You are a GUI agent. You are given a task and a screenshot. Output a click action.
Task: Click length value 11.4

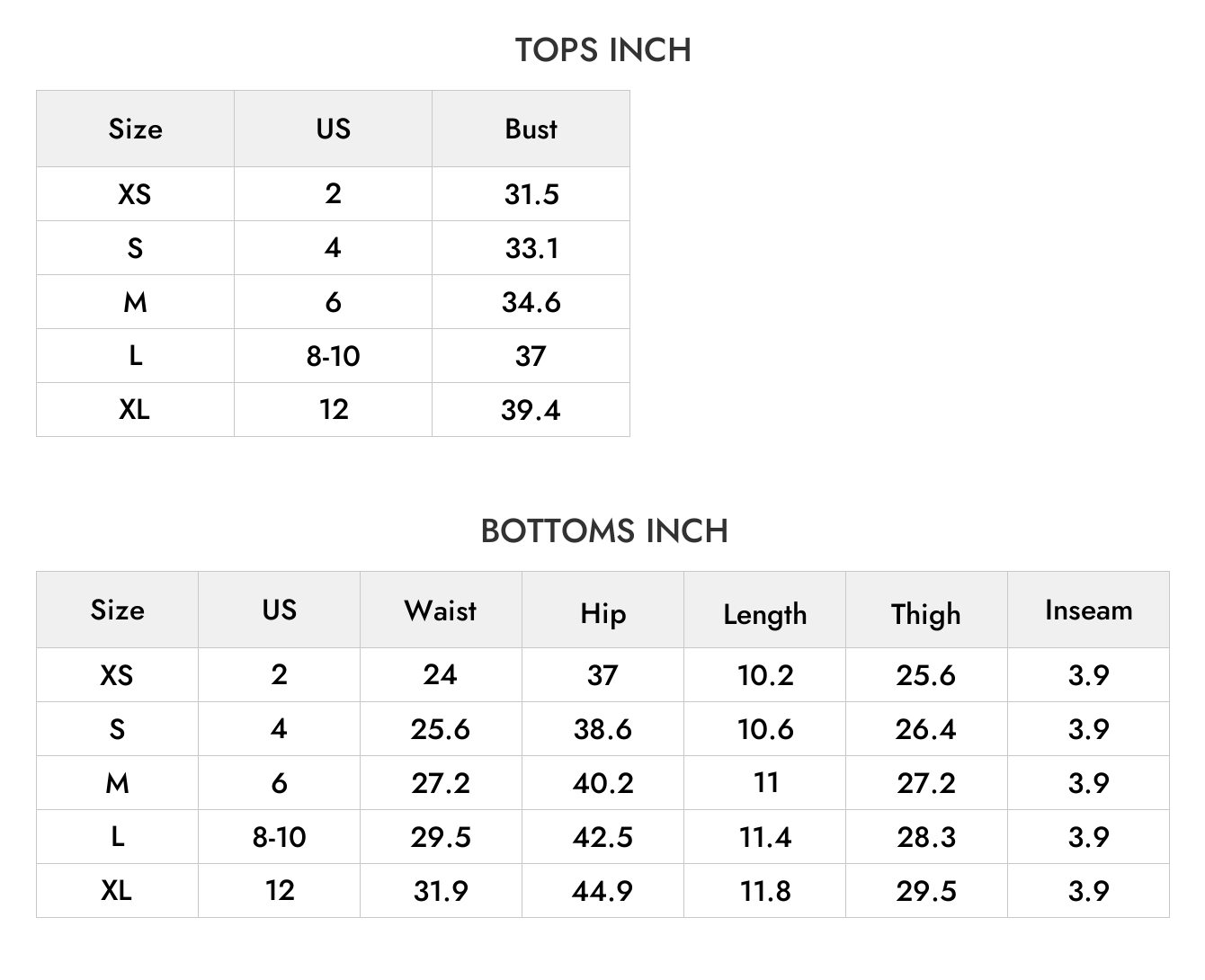765,837
